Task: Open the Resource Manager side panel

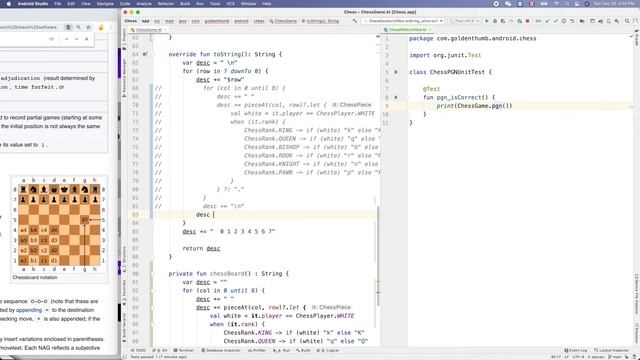Action: (x=124, y=78)
